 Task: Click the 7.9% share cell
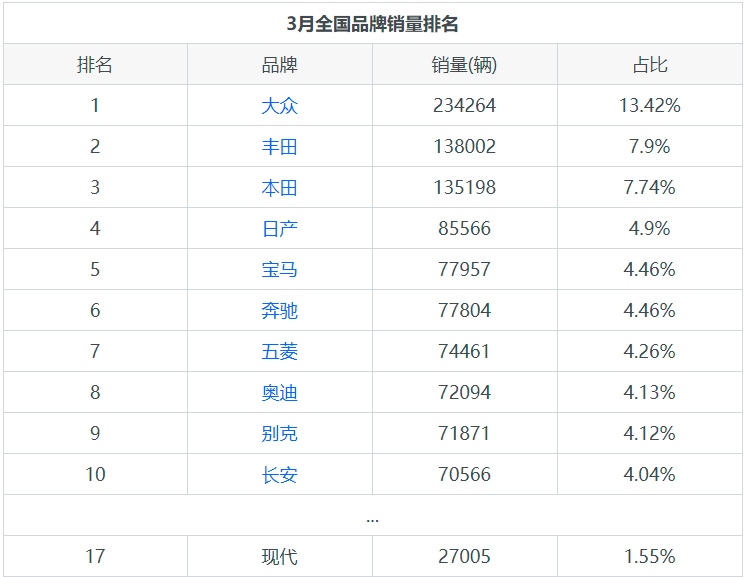tap(650, 147)
